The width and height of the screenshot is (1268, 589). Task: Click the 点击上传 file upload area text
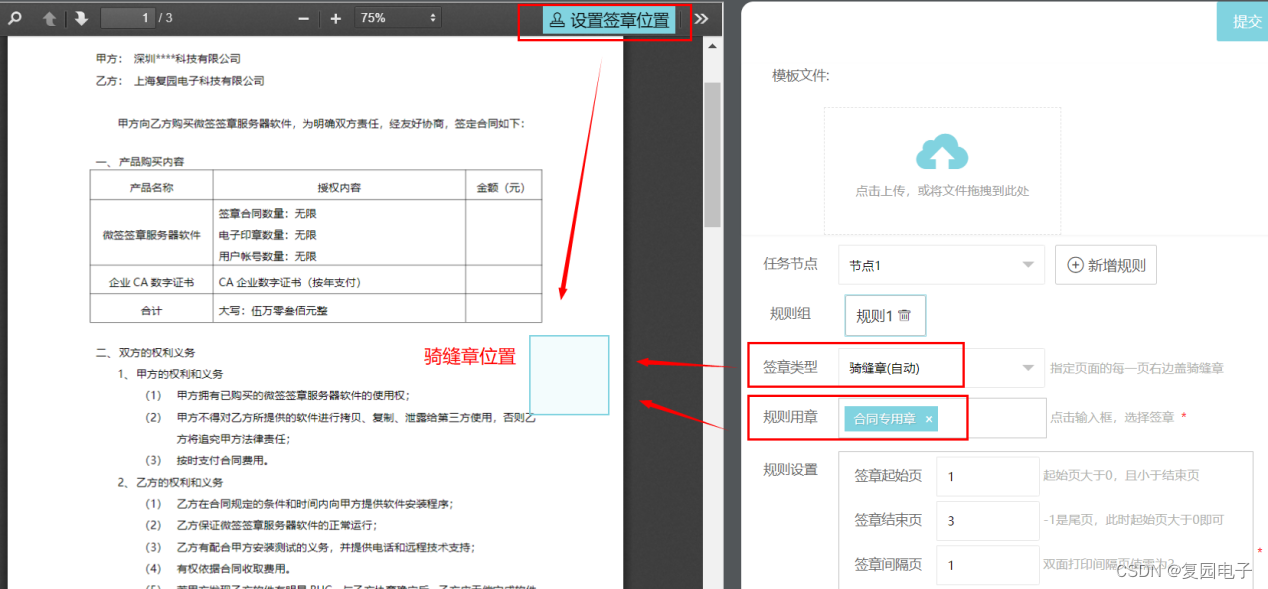(x=942, y=190)
